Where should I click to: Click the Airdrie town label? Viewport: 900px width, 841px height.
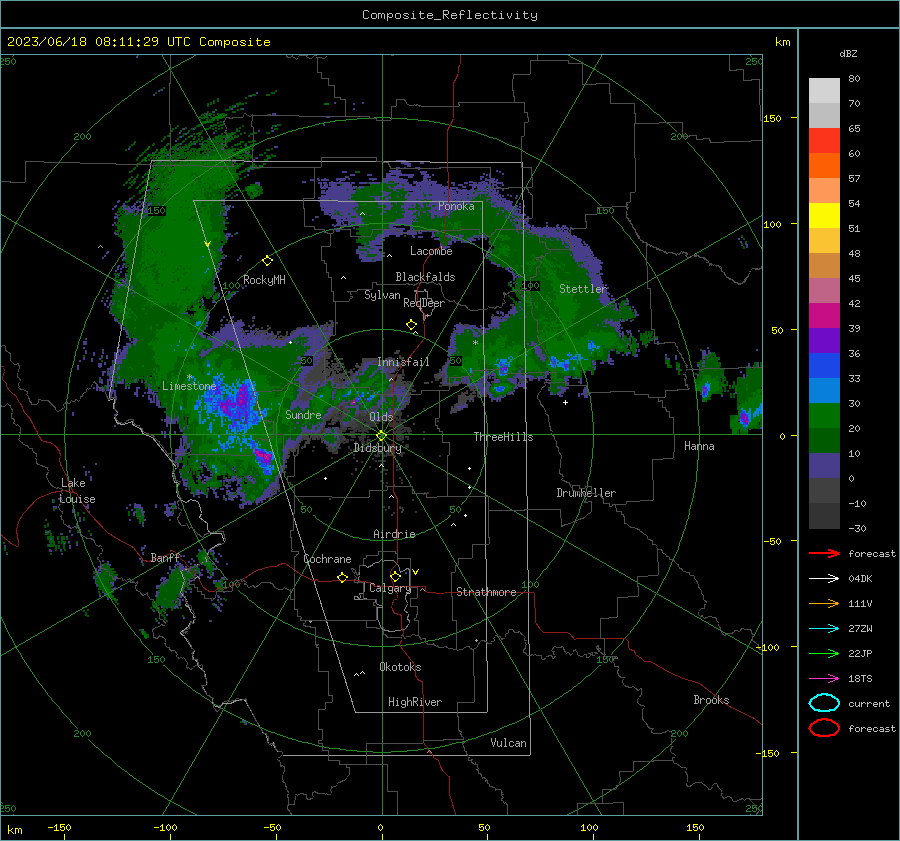pyautogui.click(x=394, y=534)
